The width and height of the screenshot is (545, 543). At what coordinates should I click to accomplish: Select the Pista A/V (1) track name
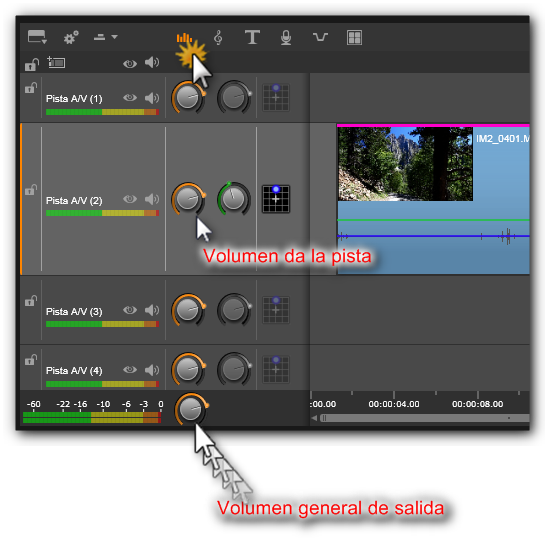(74, 99)
